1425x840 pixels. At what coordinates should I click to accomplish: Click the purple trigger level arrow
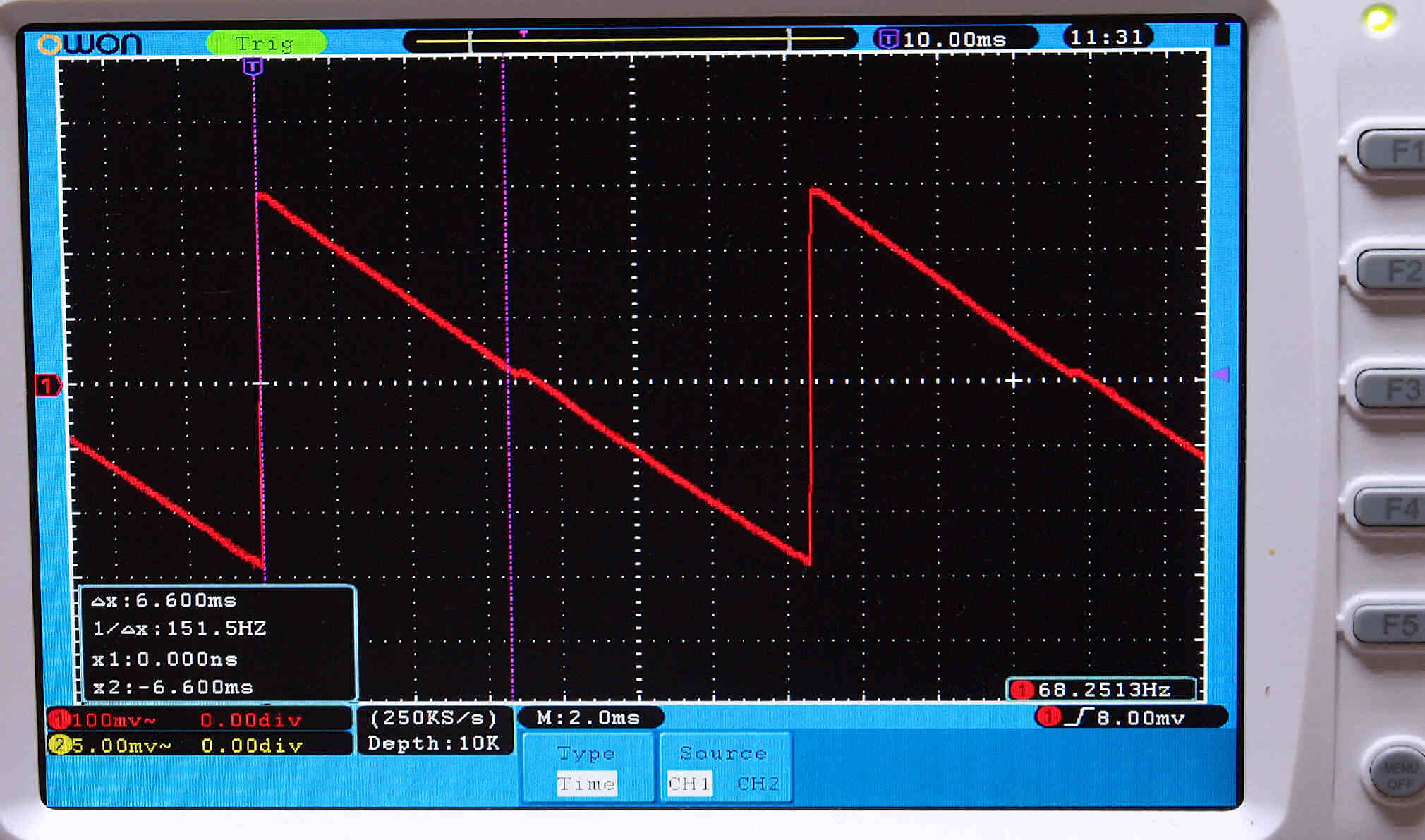coord(1221,374)
